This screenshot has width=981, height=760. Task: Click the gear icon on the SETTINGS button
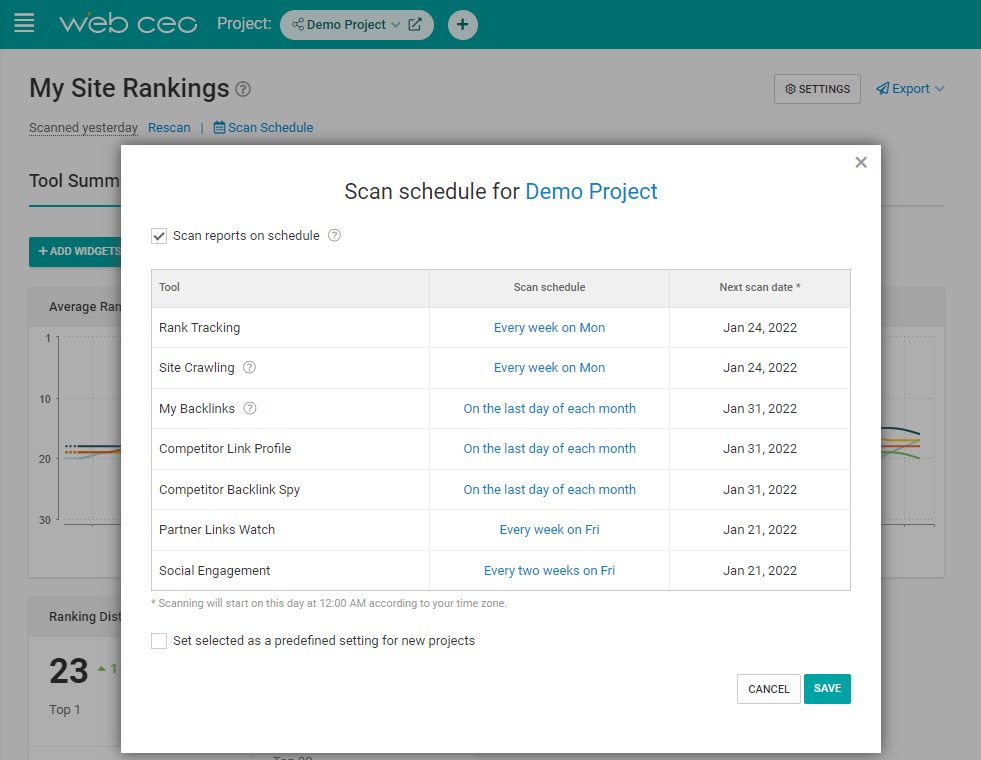[789, 89]
